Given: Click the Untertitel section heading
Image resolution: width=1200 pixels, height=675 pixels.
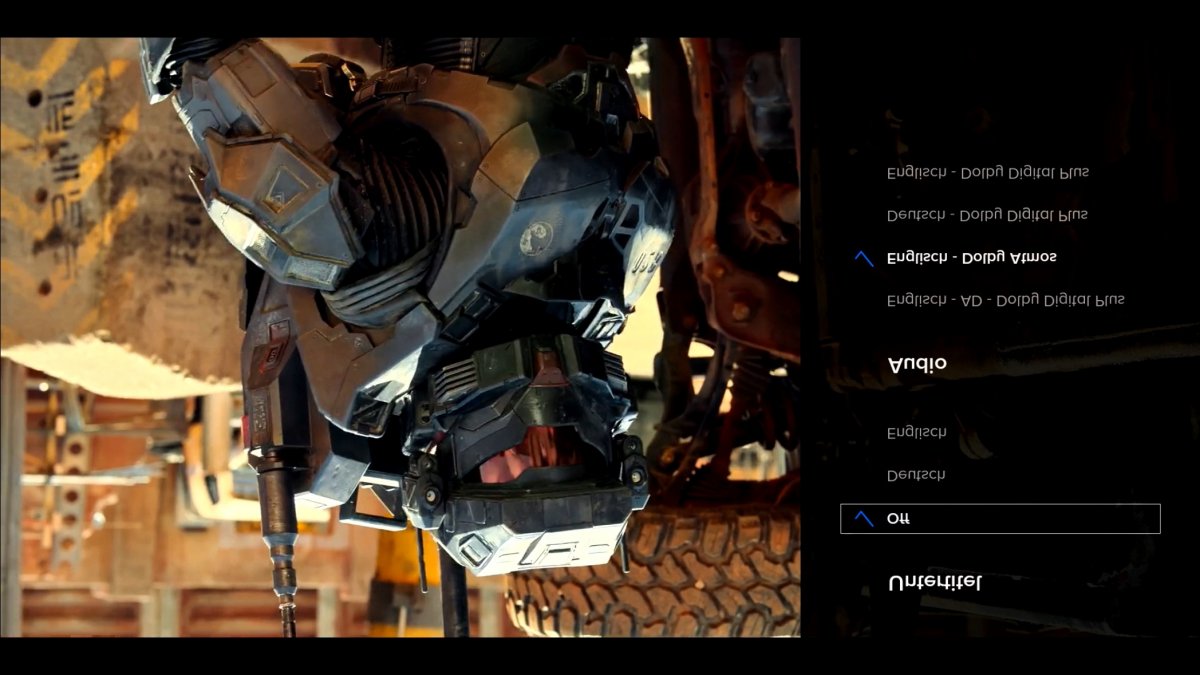Looking at the screenshot, I should 935,582.
